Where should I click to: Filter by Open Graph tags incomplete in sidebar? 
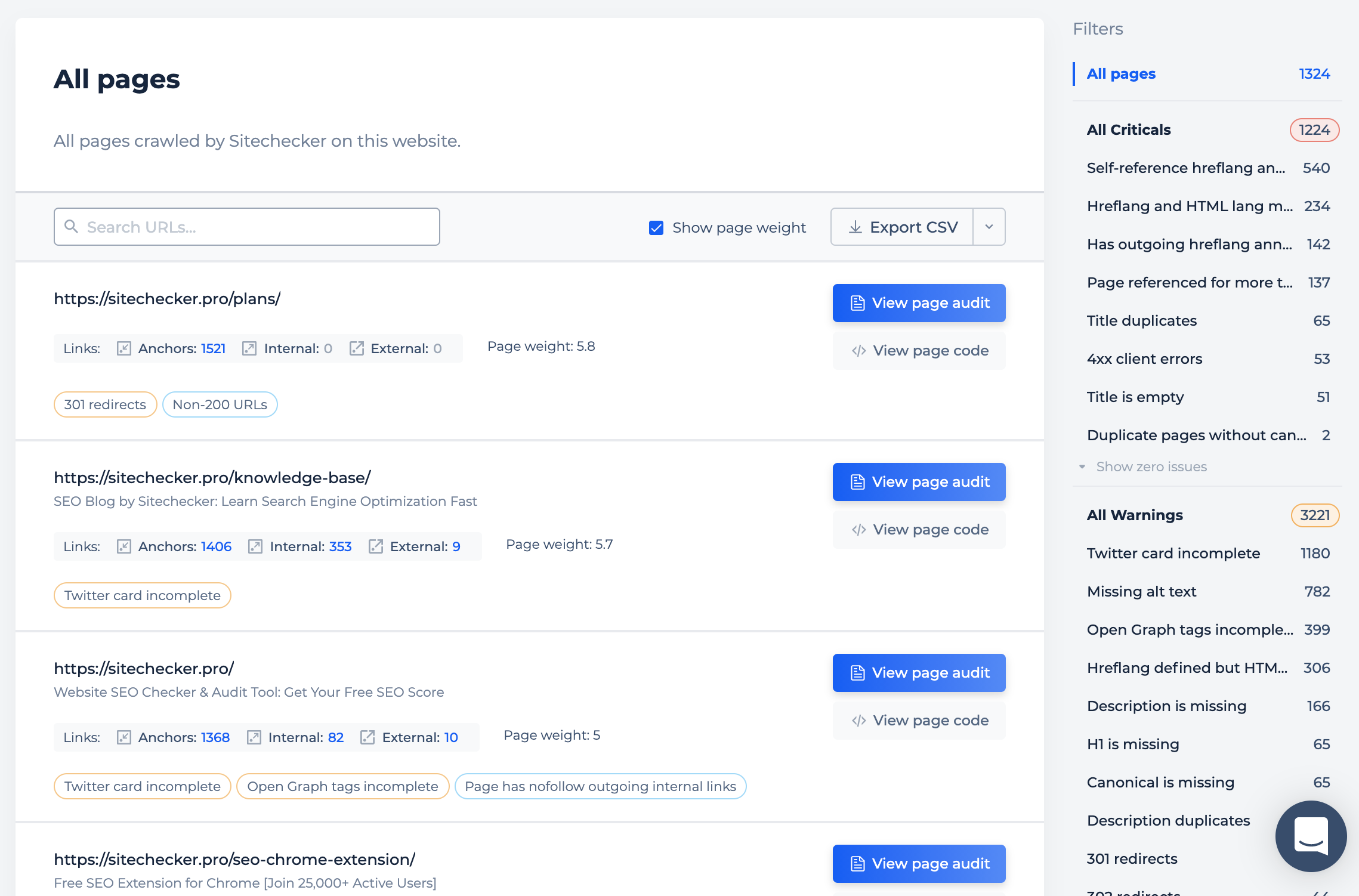1207,630
